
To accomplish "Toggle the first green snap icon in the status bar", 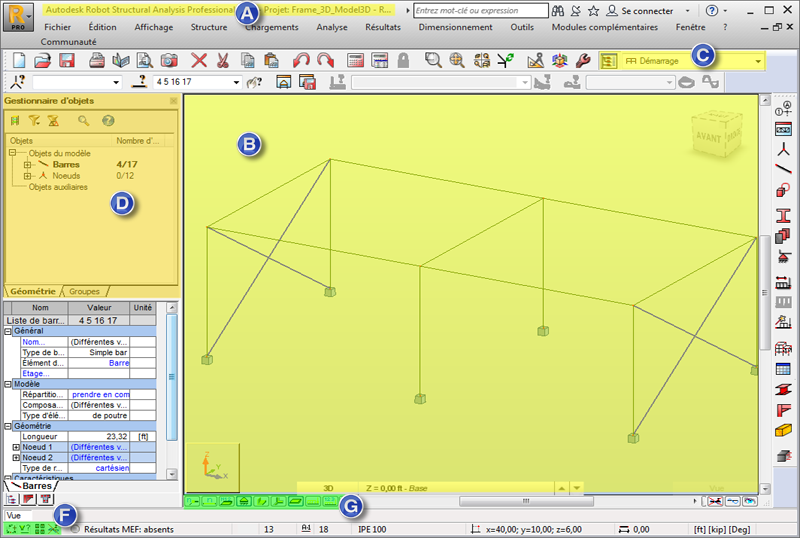I will pyautogui.click(x=11, y=529).
